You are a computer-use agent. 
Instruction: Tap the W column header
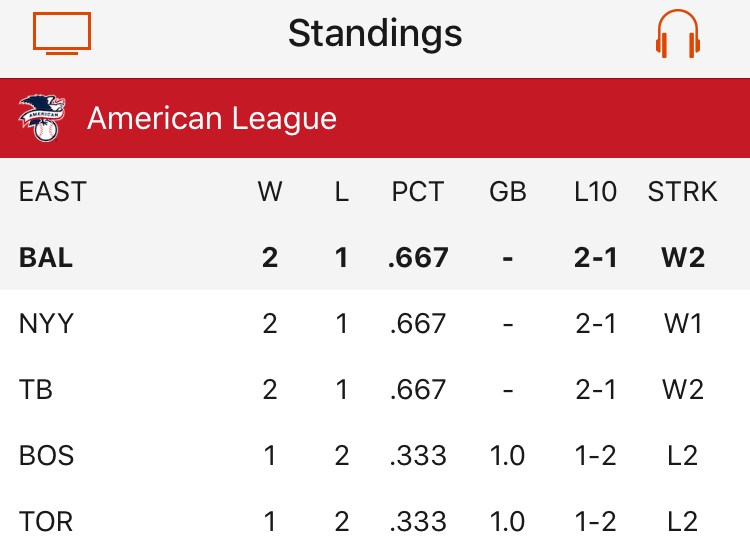pyautogui.click(x=270, y=191)
